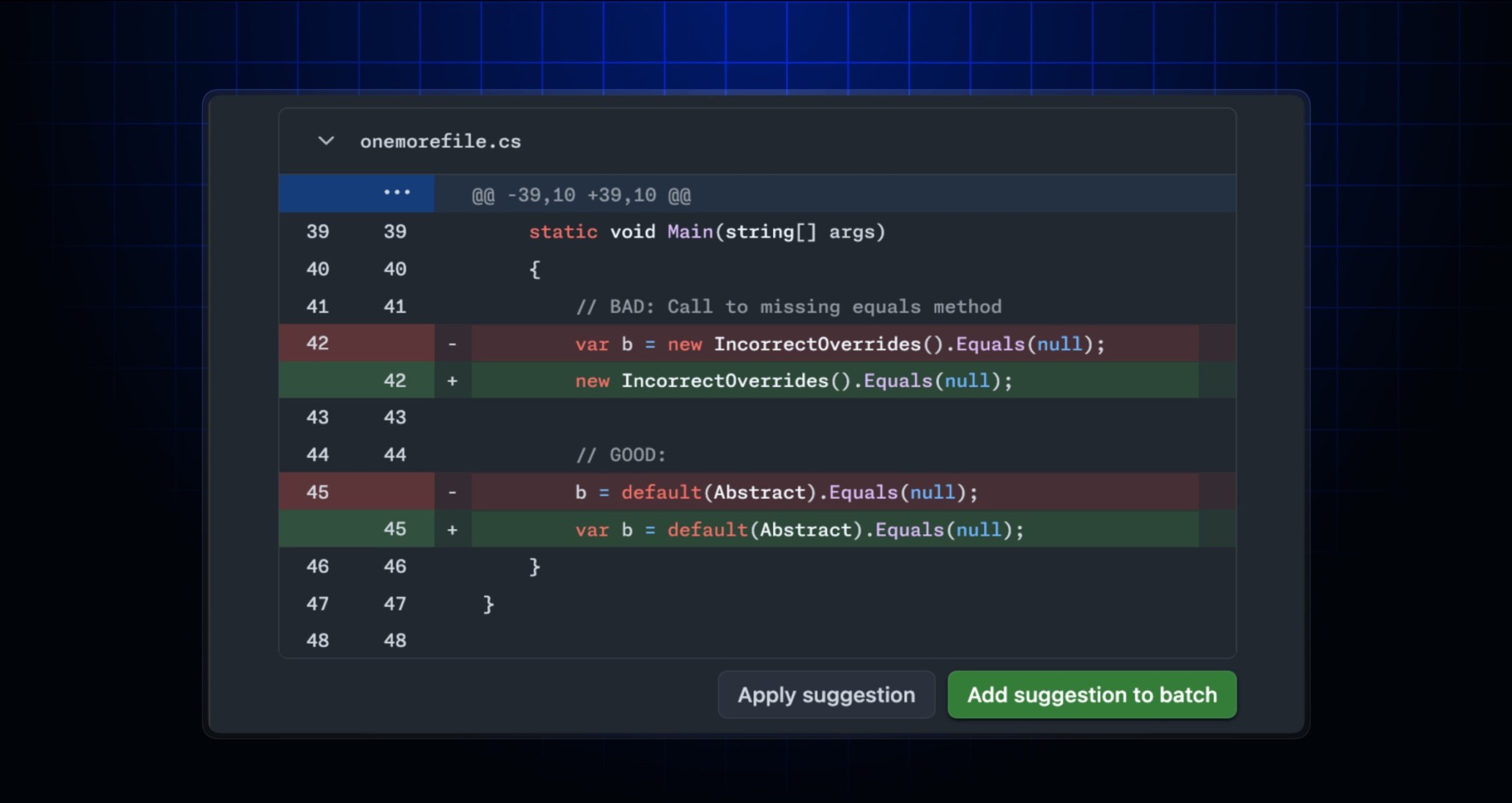Select the // GOOD comment line in the diff

coord(620,454)
